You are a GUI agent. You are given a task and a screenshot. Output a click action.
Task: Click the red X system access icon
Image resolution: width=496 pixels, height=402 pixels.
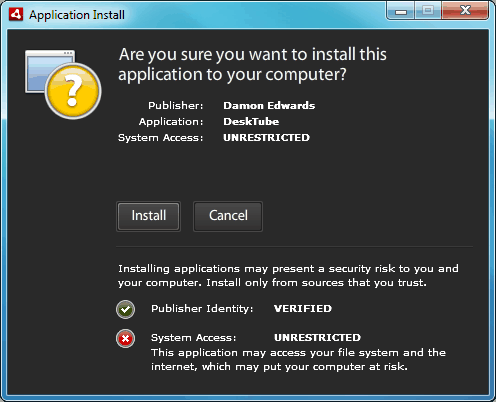(125, 339)
